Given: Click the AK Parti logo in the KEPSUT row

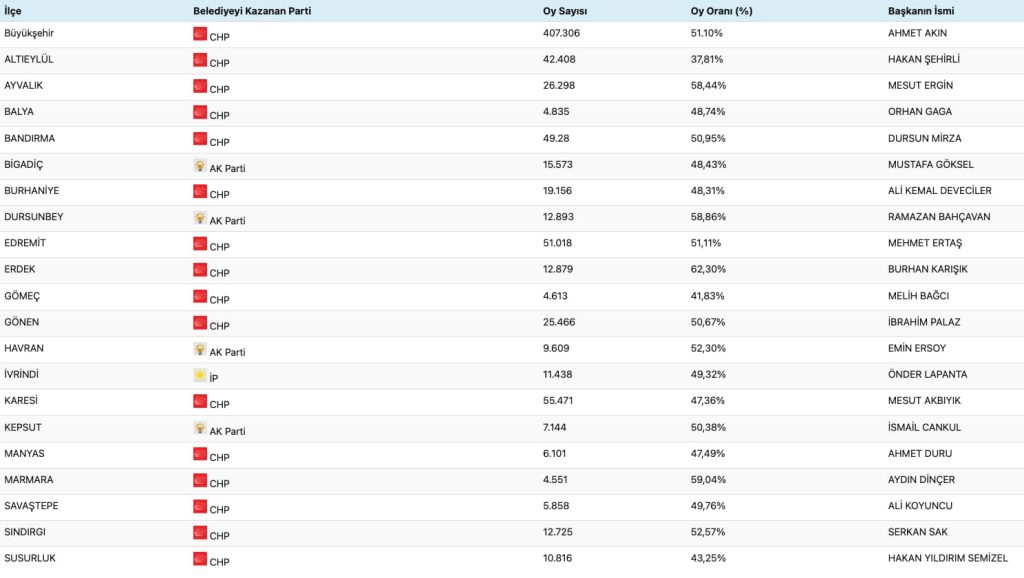Looking at the screenshot, I should (x=200, y=428).
